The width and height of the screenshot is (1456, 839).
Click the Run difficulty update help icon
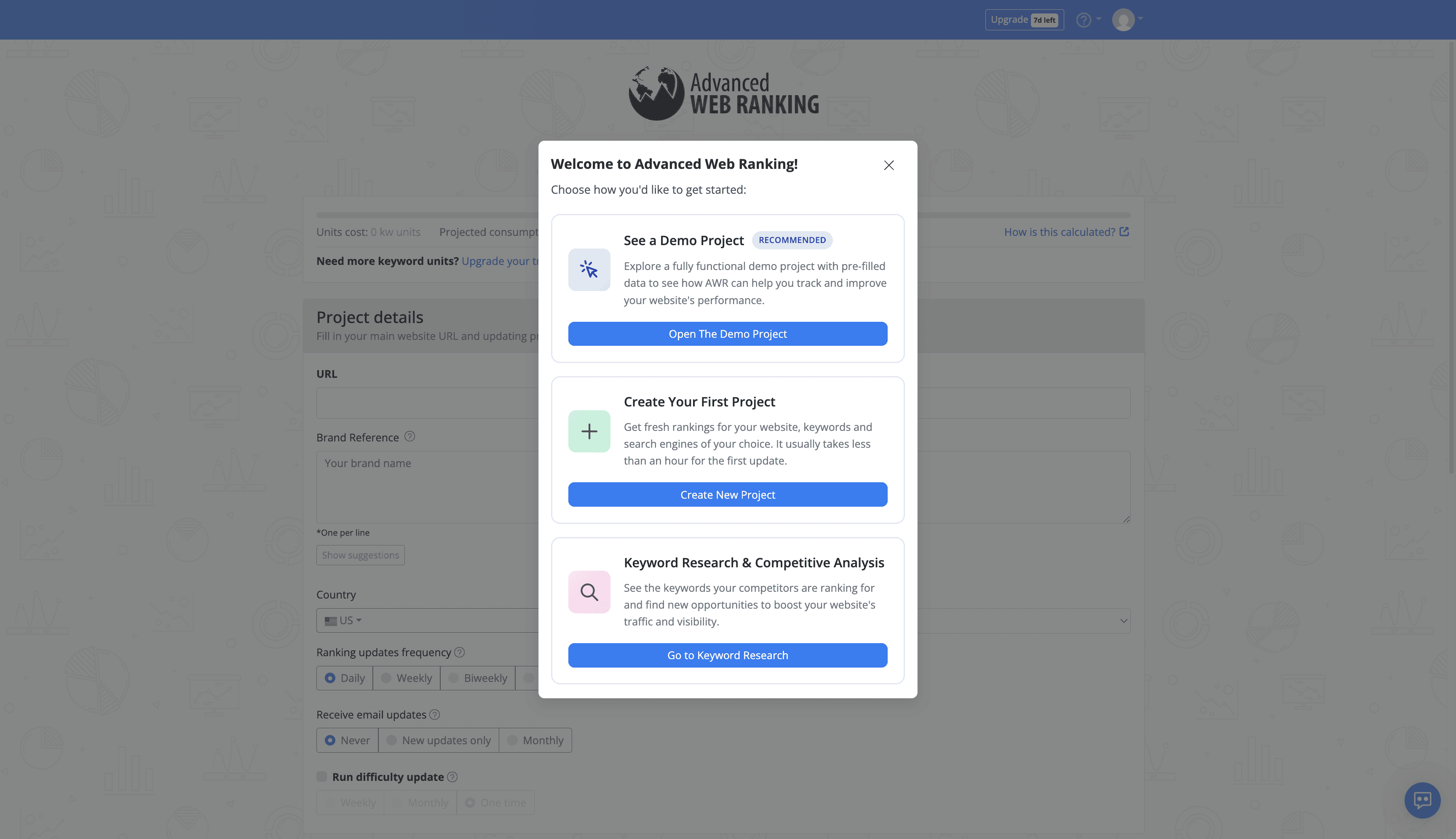[452, 777]
